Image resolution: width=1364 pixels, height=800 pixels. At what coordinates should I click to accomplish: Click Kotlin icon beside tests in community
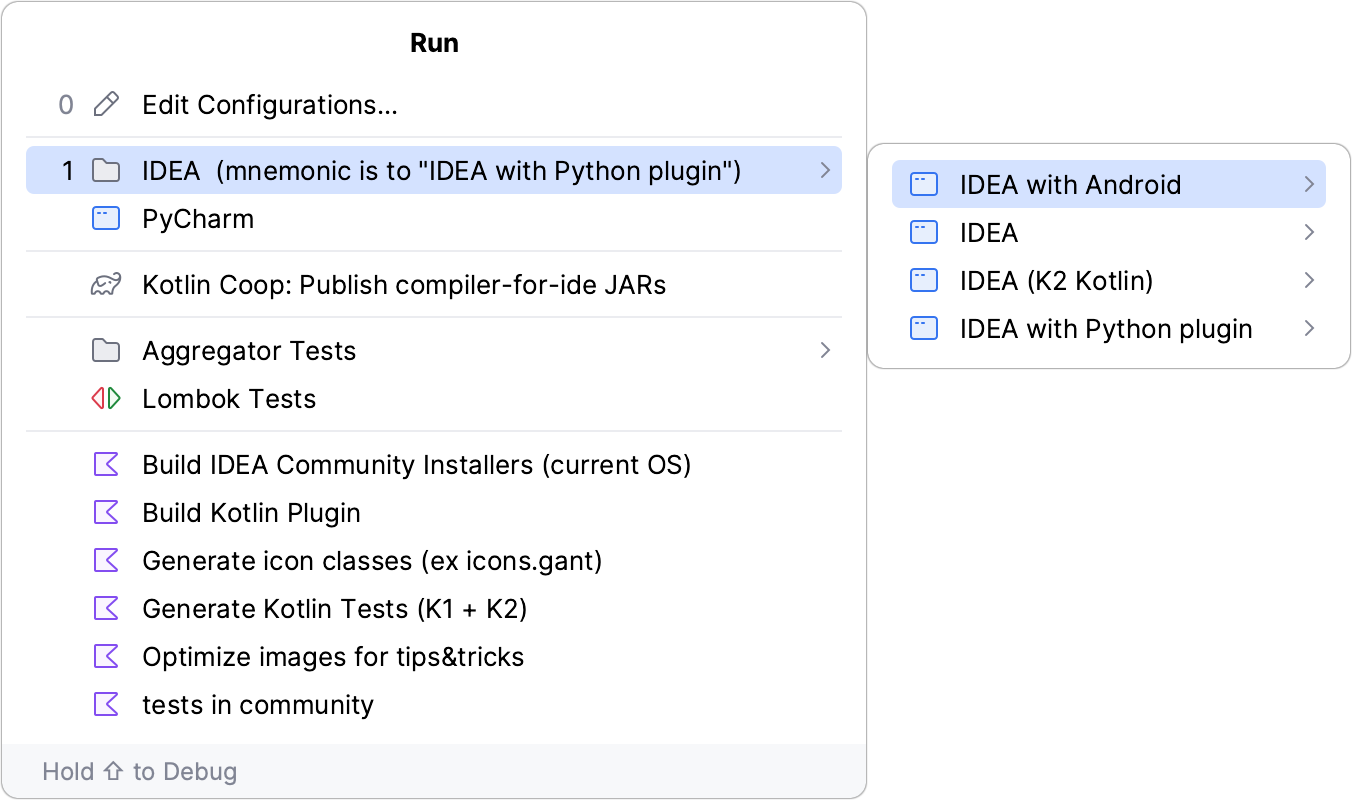[106, 705]
